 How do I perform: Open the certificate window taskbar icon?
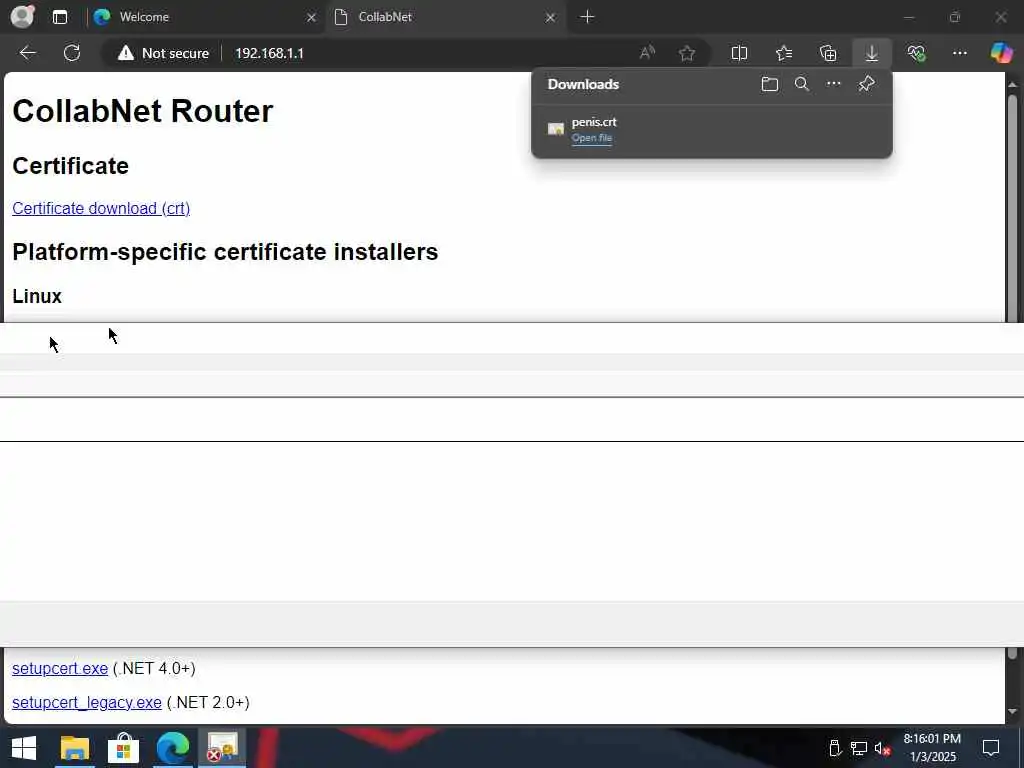point(222,748)
